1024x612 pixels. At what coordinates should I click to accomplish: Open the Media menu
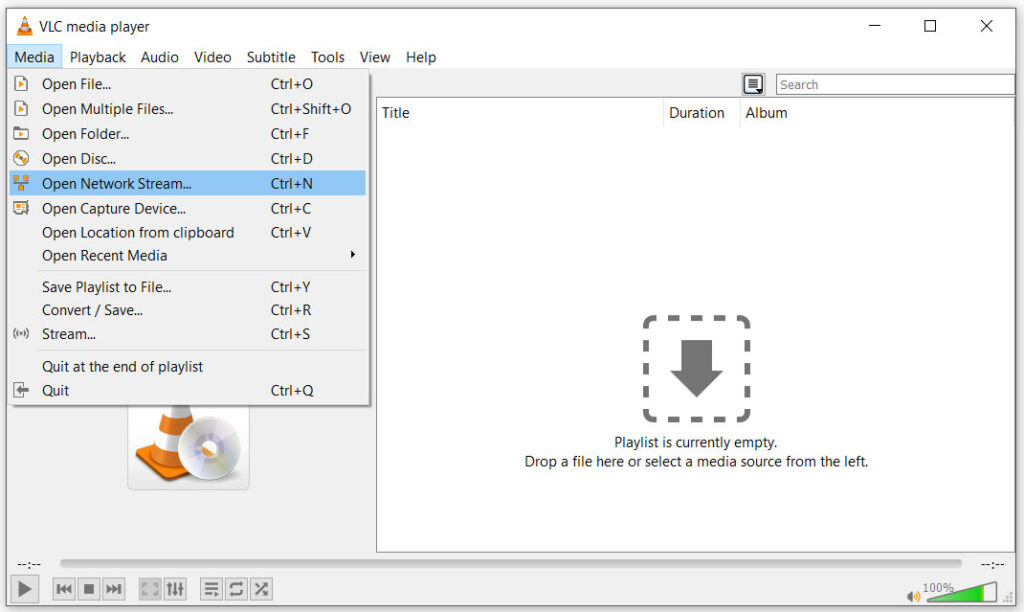[35, 57]
